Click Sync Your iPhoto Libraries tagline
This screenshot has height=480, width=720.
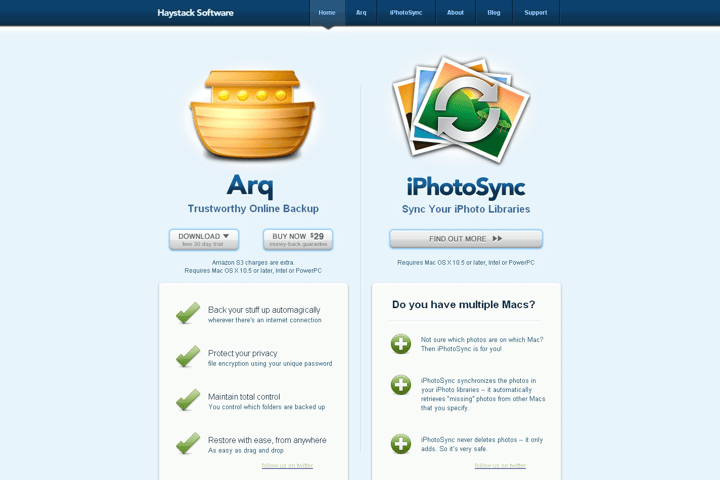point(466,209)
